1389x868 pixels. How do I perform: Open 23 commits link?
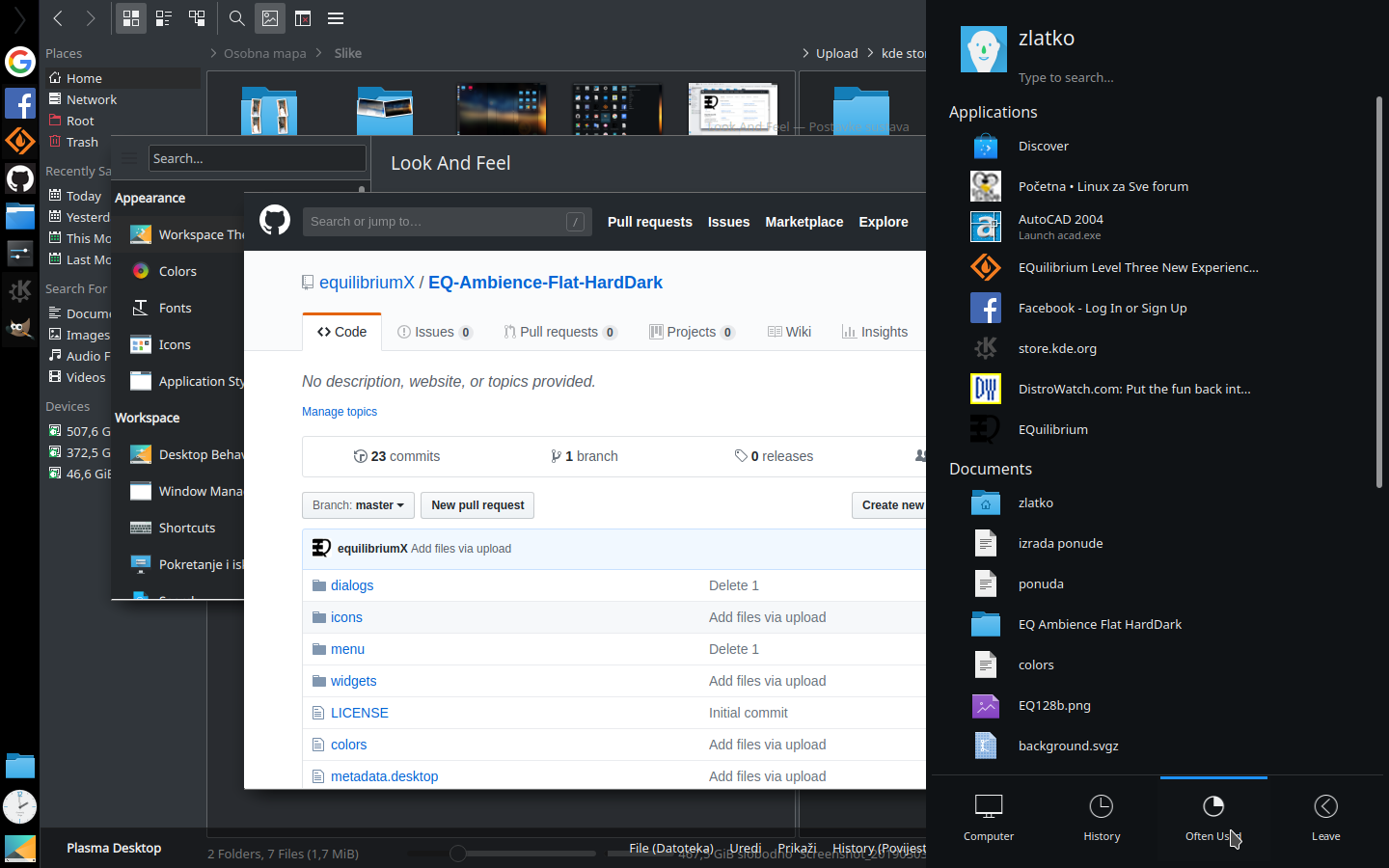[396, 456]
